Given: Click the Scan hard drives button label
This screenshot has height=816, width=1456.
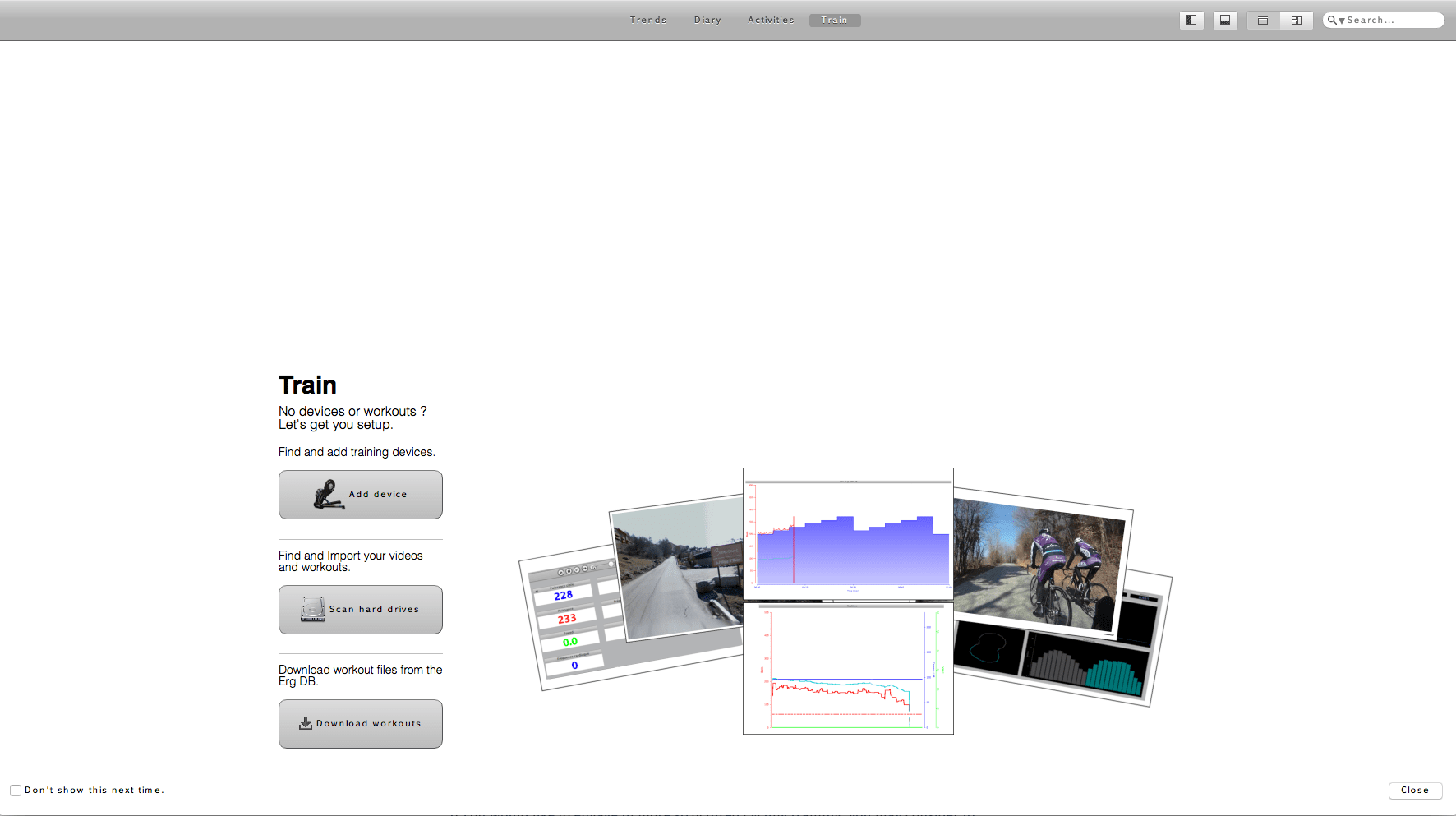Looking at the screenshot, I should (x=374, y=610).
